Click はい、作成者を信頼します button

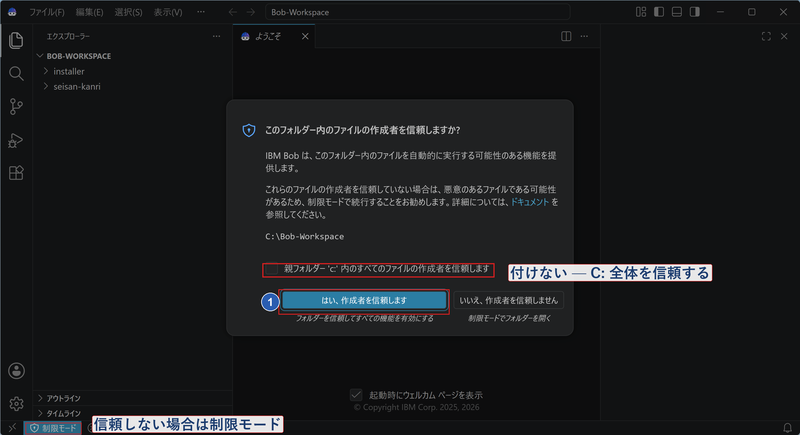point(364,300)
